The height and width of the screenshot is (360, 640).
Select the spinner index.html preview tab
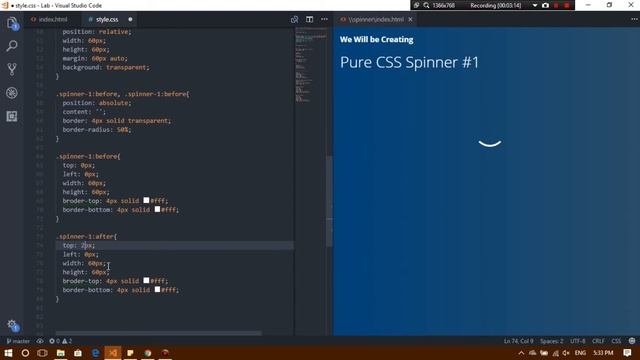pos(376,19)
